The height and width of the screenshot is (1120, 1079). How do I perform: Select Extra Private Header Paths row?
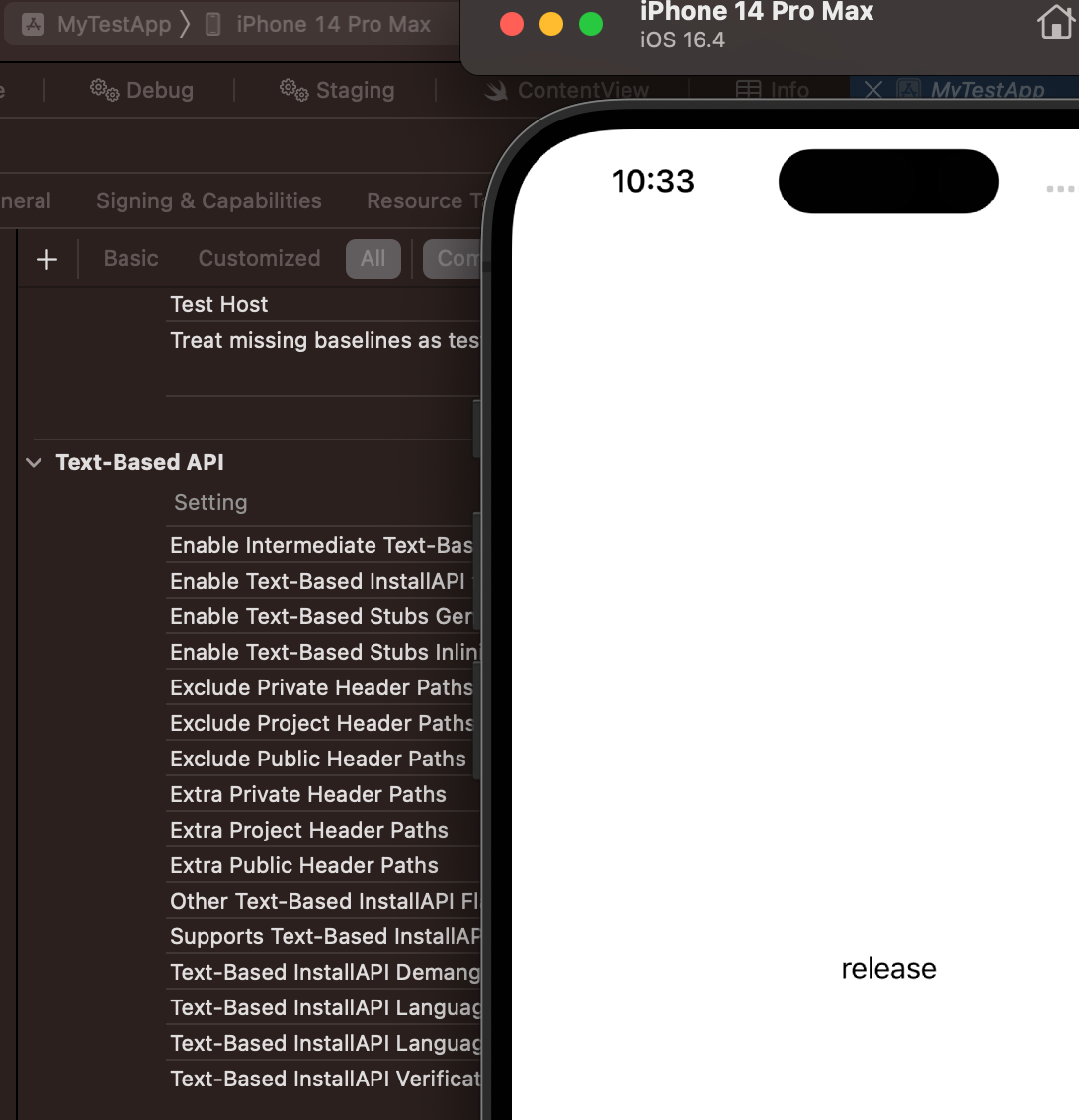[324, 795]
